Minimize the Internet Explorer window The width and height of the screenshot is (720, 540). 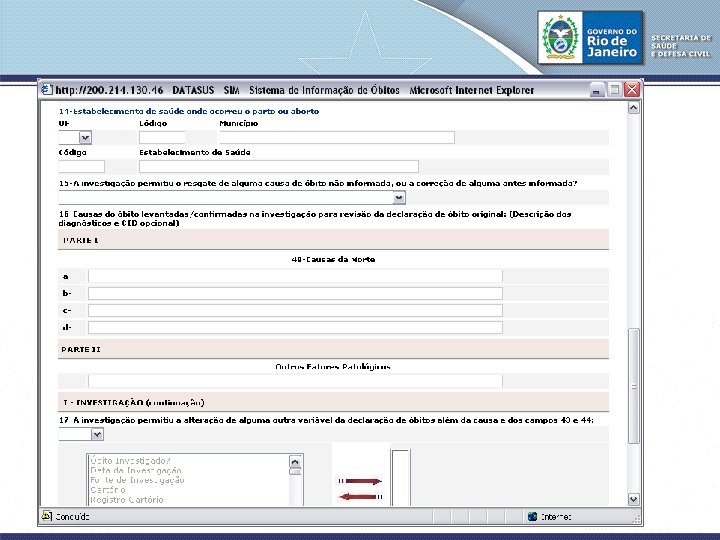[596, 90]
